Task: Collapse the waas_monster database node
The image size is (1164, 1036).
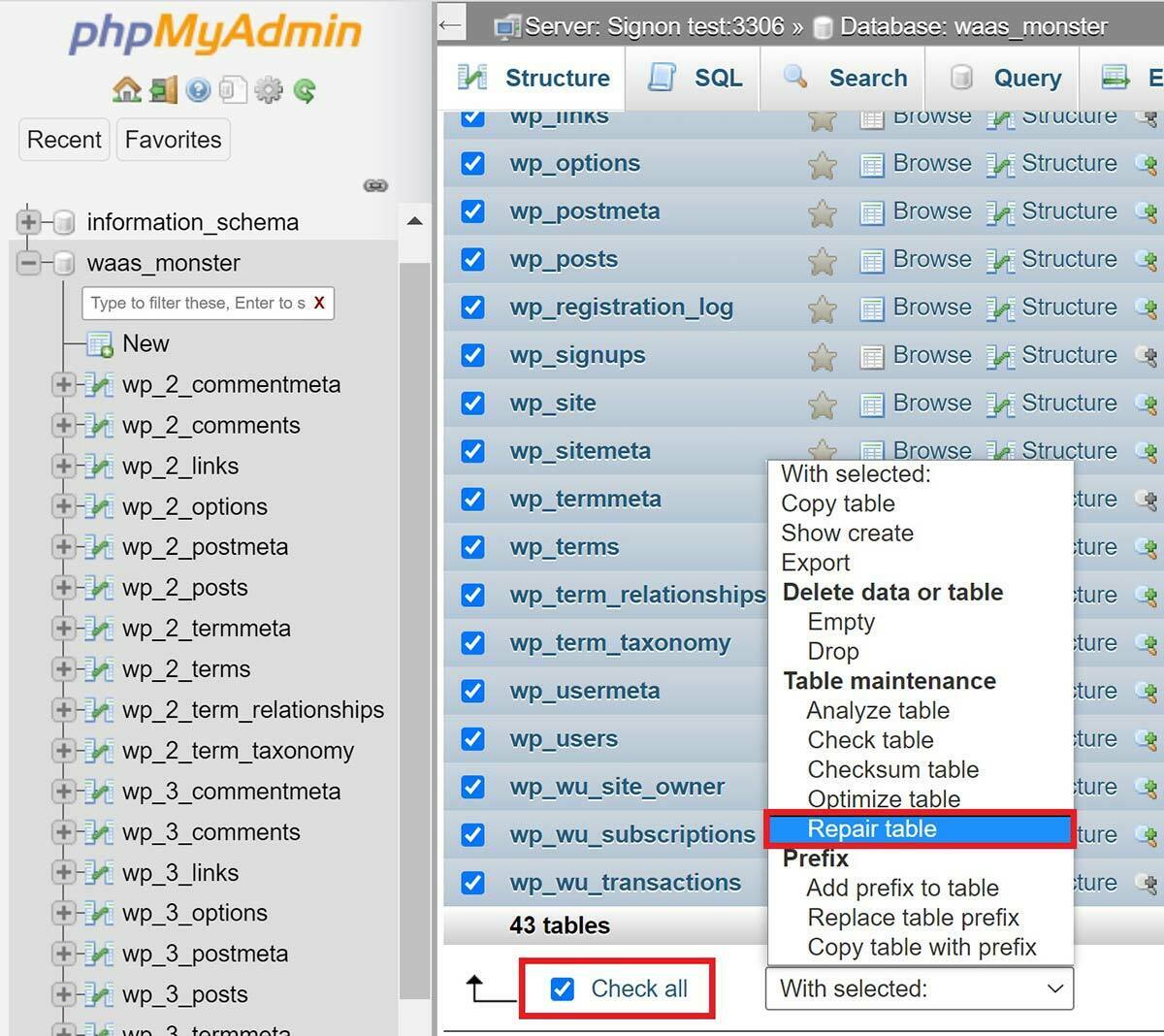Action: coord(28,263)
